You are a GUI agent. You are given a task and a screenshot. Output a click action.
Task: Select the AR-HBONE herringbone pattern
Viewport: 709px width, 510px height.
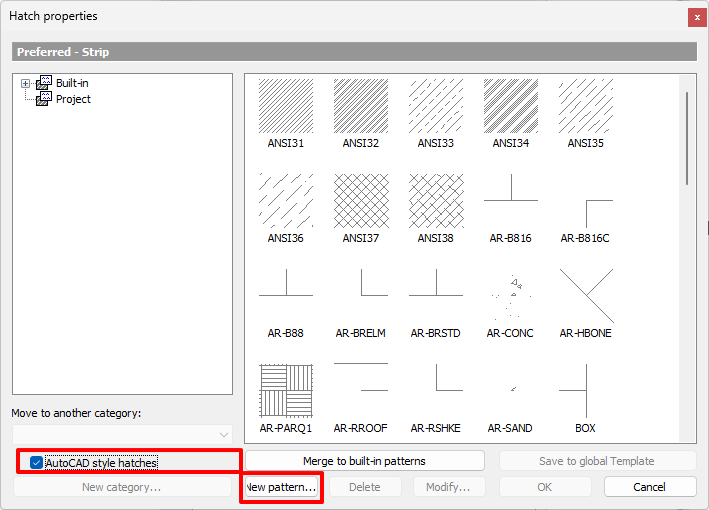coord(586,296)
